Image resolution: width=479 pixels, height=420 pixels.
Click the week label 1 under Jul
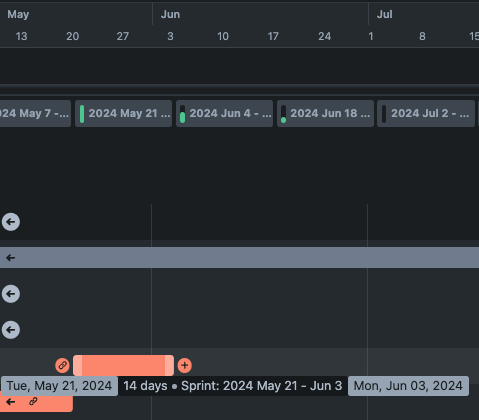tap(371, 36)
